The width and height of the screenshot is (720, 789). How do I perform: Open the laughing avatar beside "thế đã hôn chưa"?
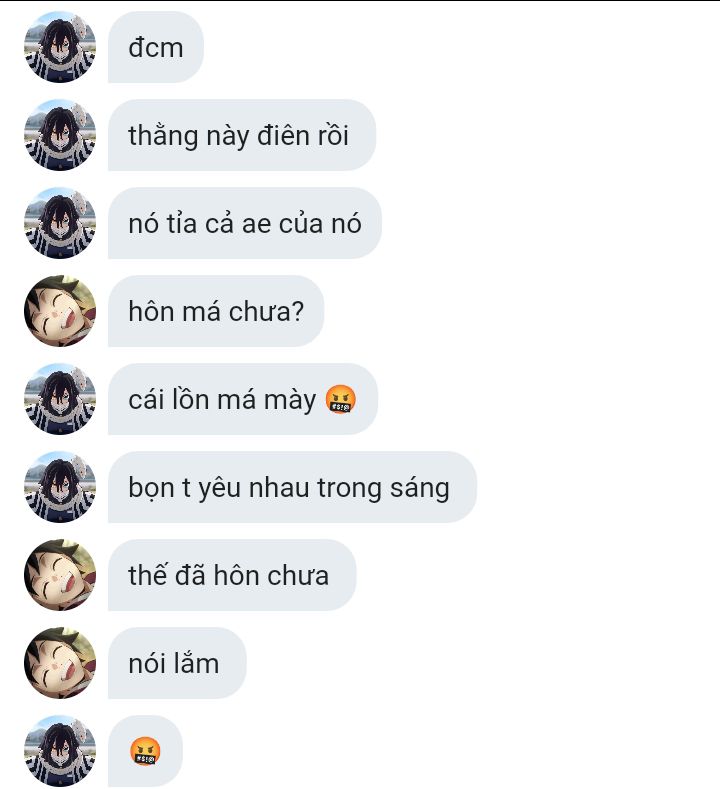(60, 575)
